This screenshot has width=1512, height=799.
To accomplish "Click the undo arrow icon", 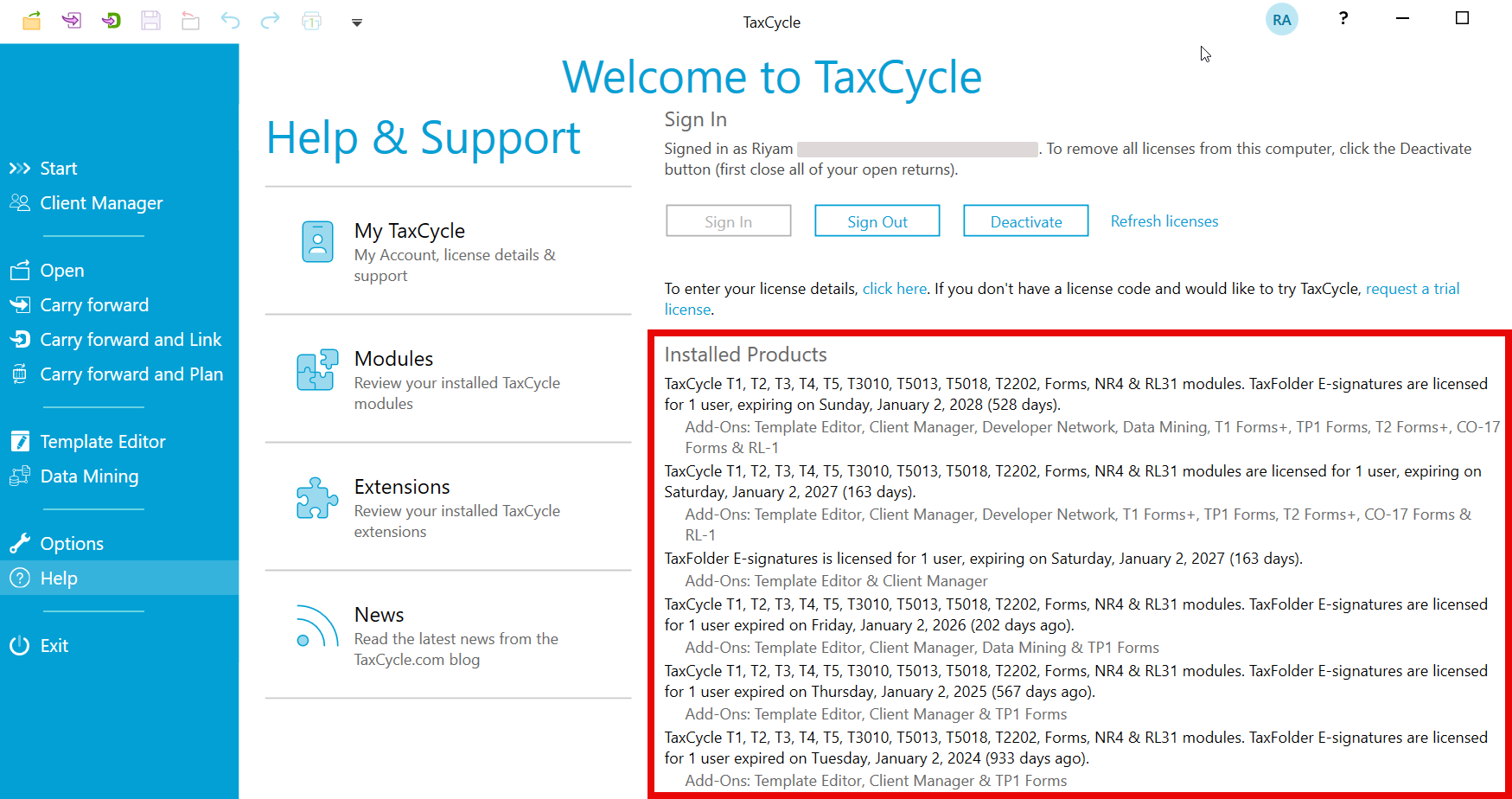I will pyautogui.click(x=230, y=21).
